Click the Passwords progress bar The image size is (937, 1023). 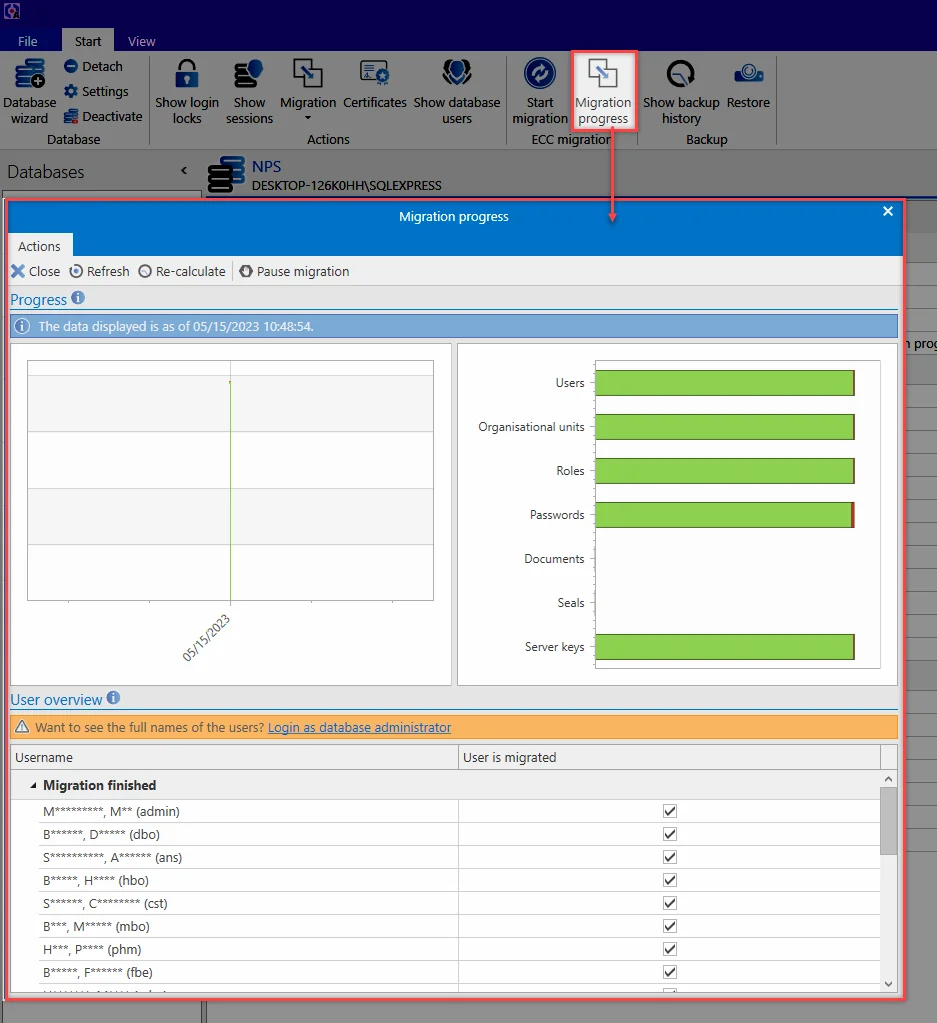(x=724, y=515)
